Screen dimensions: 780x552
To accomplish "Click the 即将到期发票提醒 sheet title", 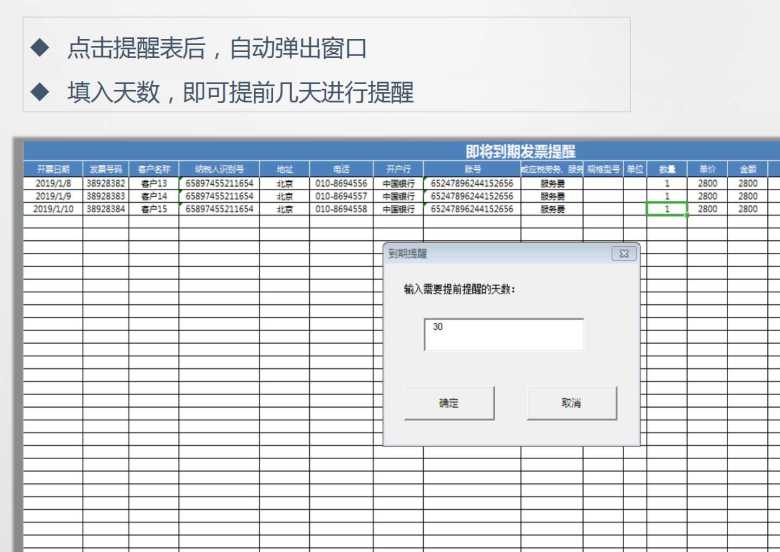I will 520,152.
